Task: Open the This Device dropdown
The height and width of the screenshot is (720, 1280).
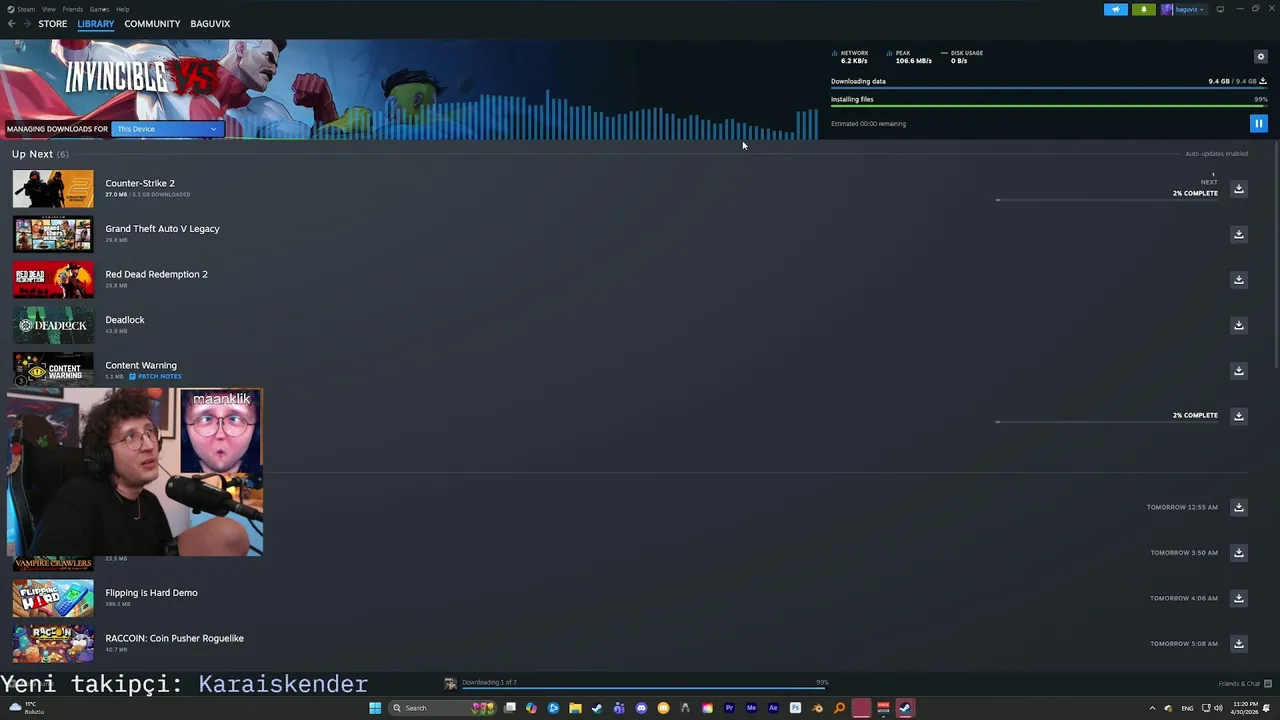Action: pos(166,129)
